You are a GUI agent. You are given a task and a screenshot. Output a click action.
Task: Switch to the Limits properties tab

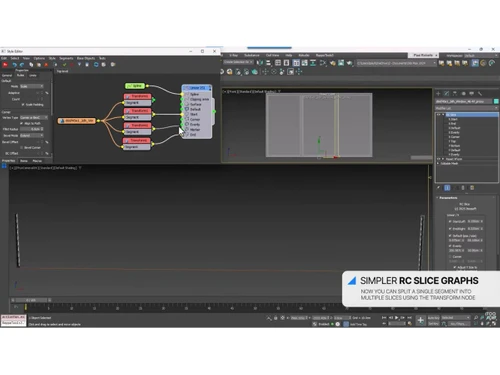point(33,76)
